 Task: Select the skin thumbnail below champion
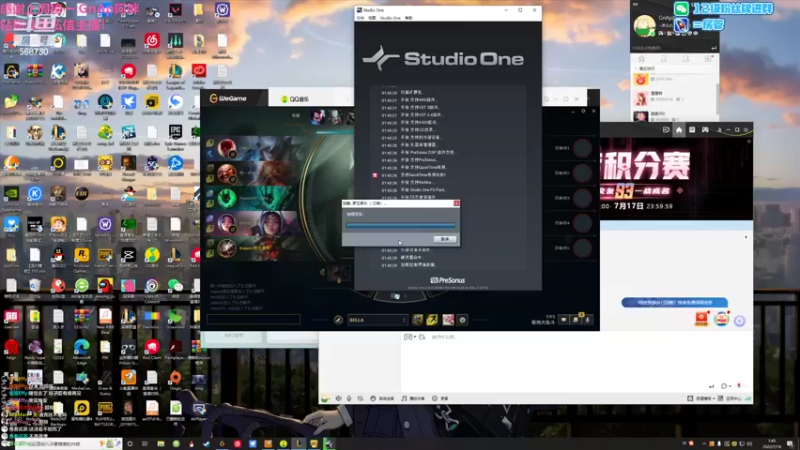339,273
